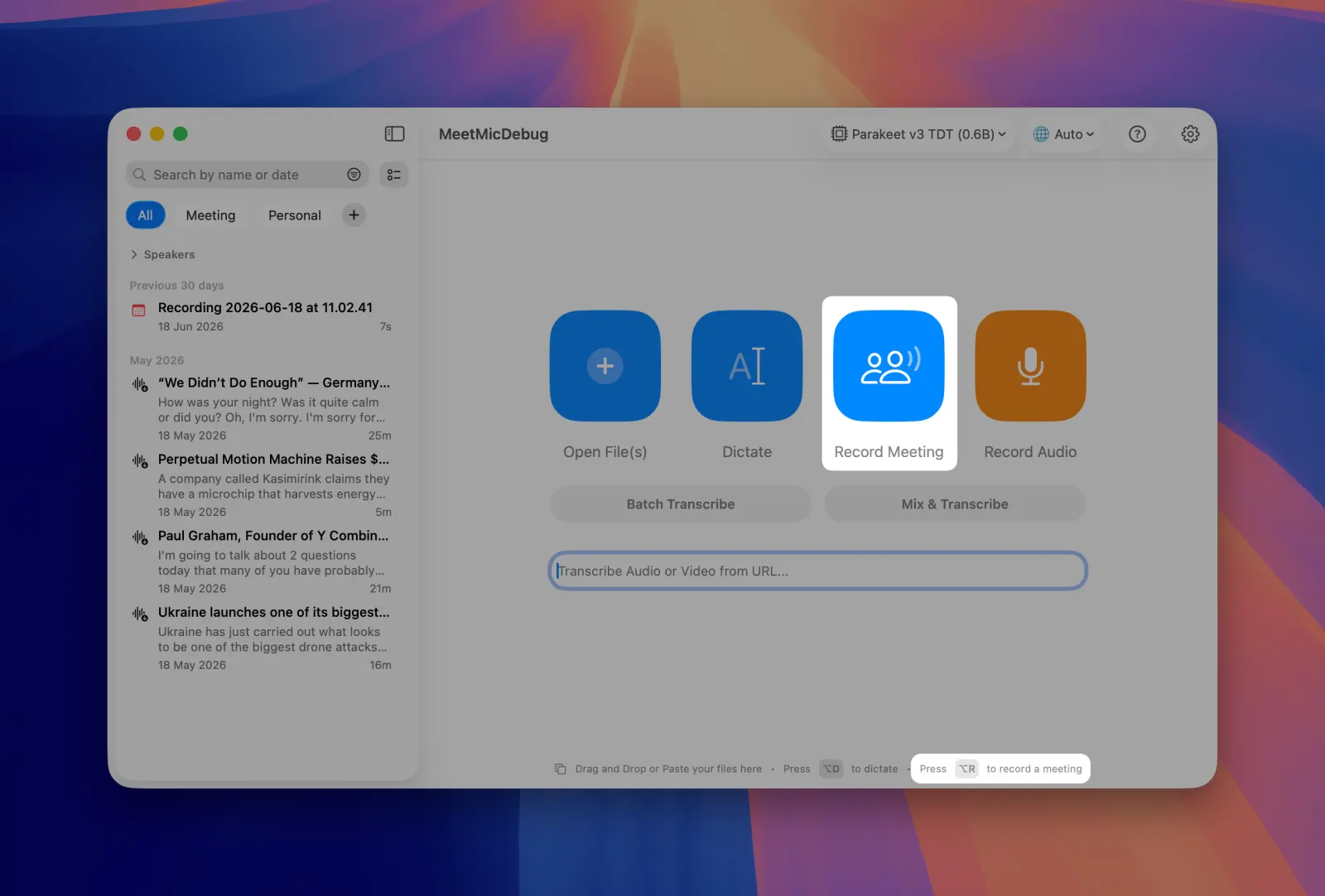Click the Record Audio label
This screenshot has width=1325, height=896.
tap(1030, 452)
